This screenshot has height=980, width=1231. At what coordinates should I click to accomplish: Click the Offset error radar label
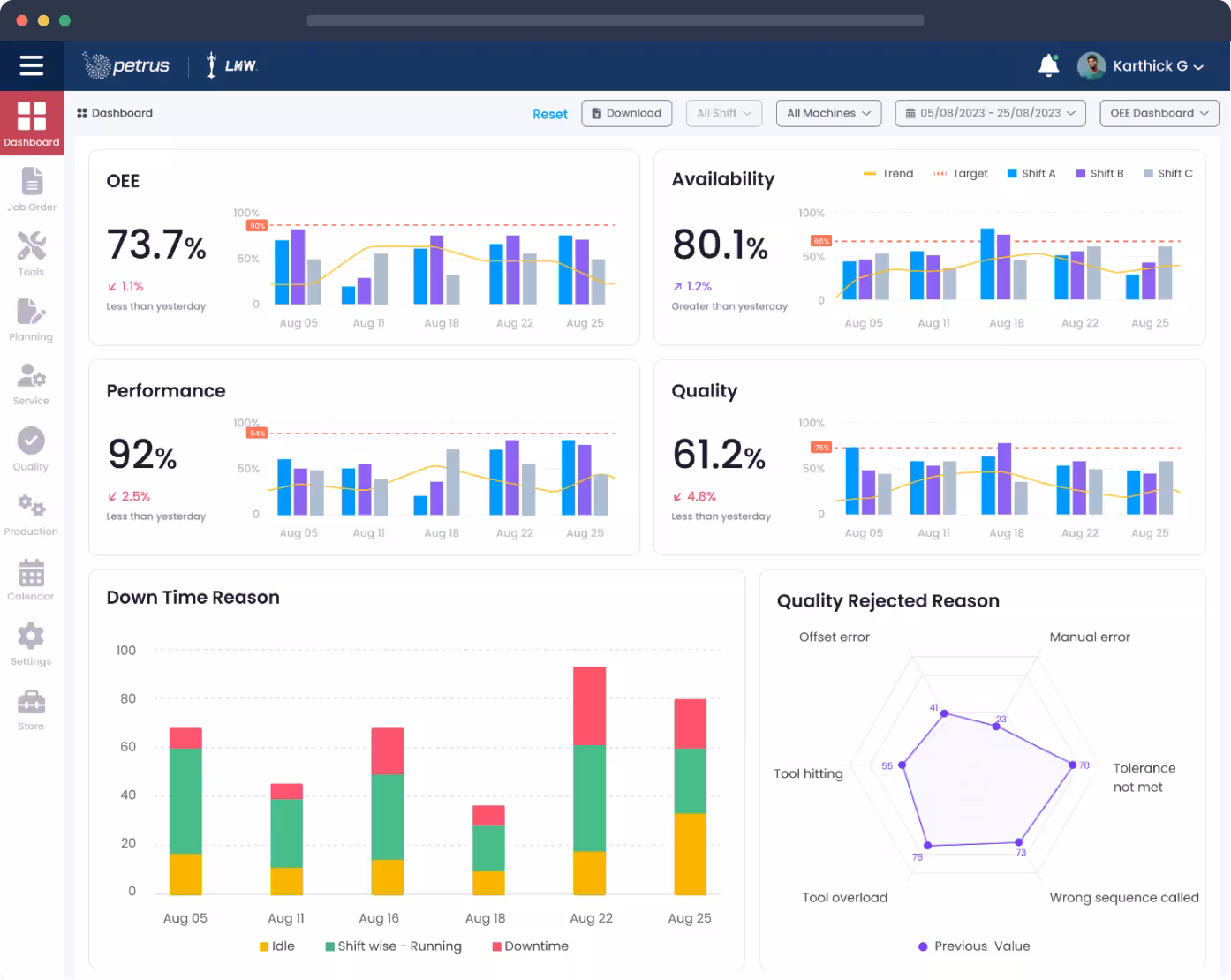pos(835,637)
